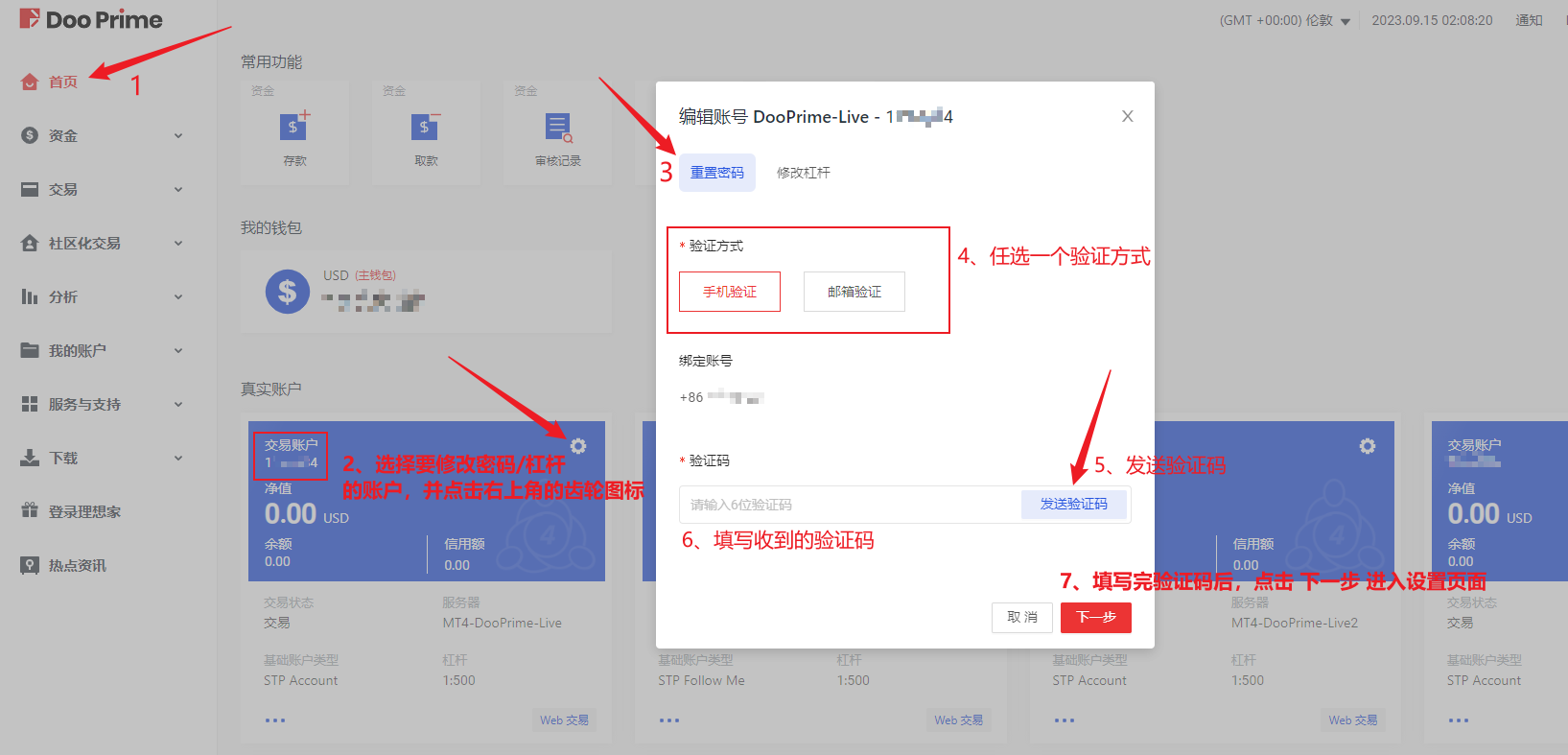Viewport: 1568px width, 755px height.
Task: Open gear settings on MT4-DooPrime-Live2 account card
Action: tap(1368, 446)
